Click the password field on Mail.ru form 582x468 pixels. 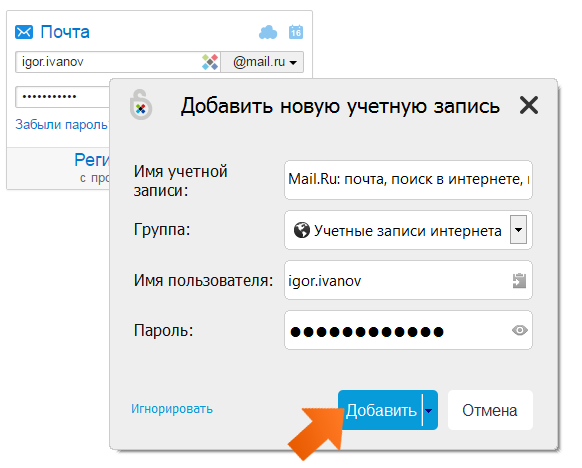(x=62, y=97)
